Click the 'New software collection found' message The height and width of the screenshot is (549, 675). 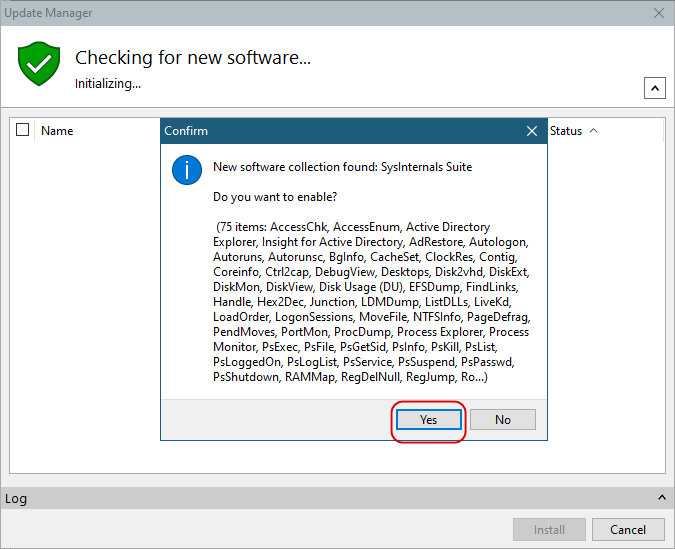coord(342,167)
